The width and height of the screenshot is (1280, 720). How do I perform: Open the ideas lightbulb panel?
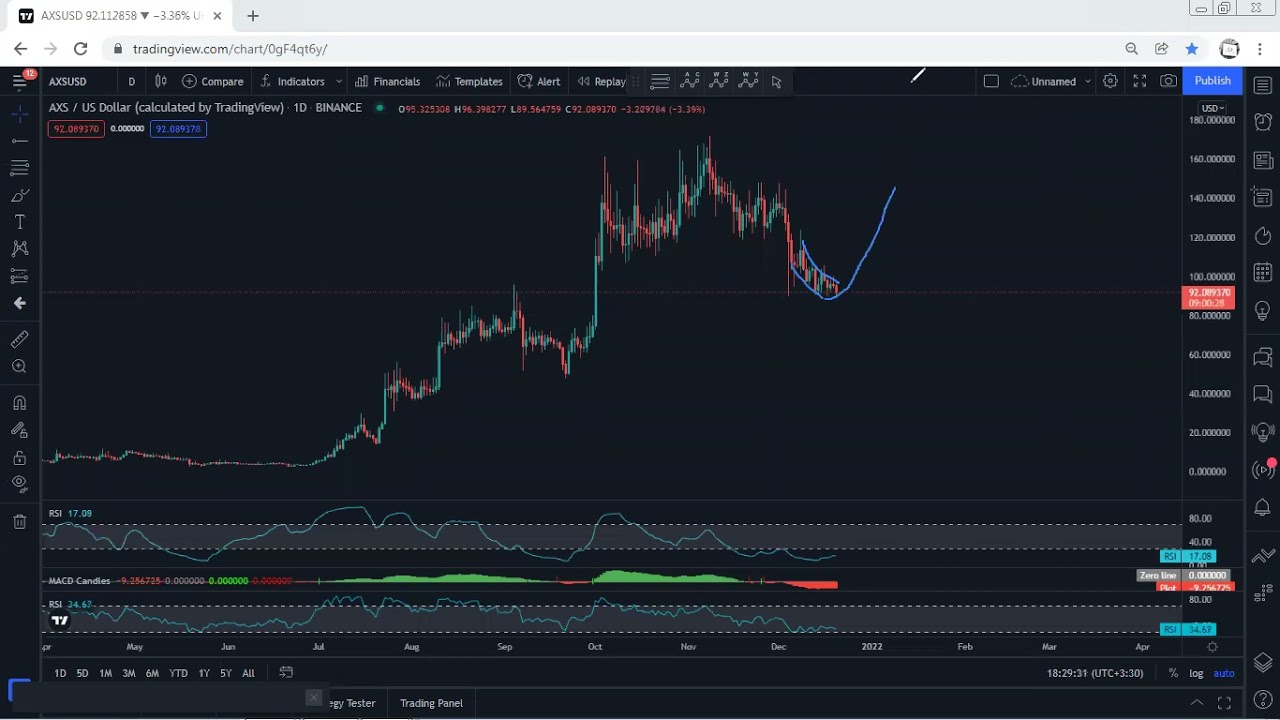coord(1263,311)
